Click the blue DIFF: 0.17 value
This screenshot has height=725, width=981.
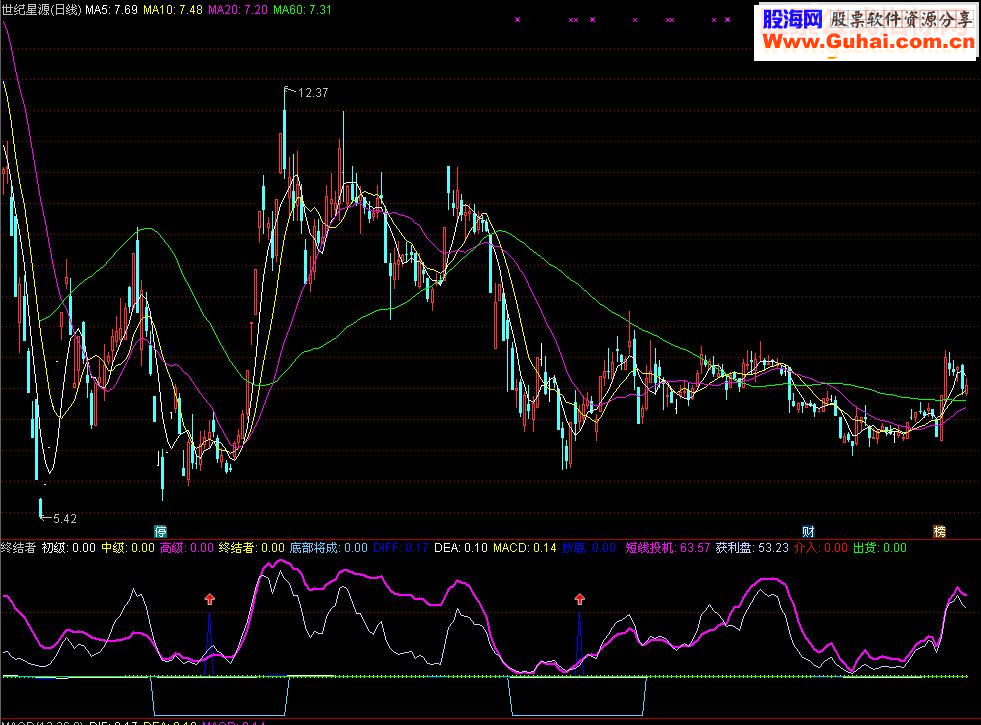point(400,548)
